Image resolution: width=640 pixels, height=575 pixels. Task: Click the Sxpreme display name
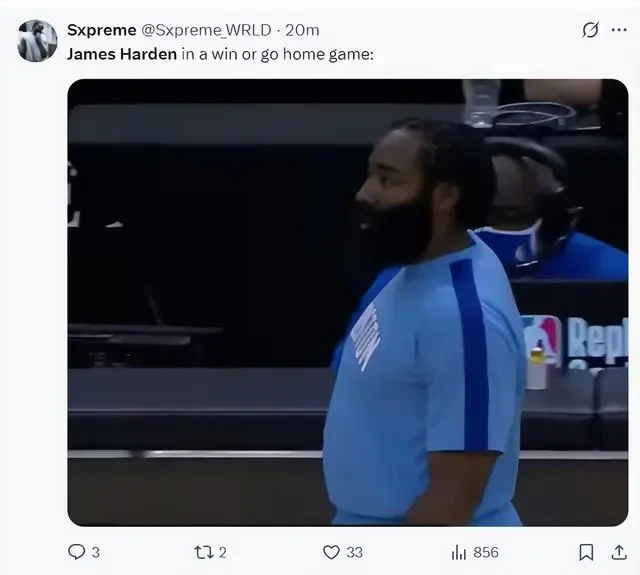point(102,30)
